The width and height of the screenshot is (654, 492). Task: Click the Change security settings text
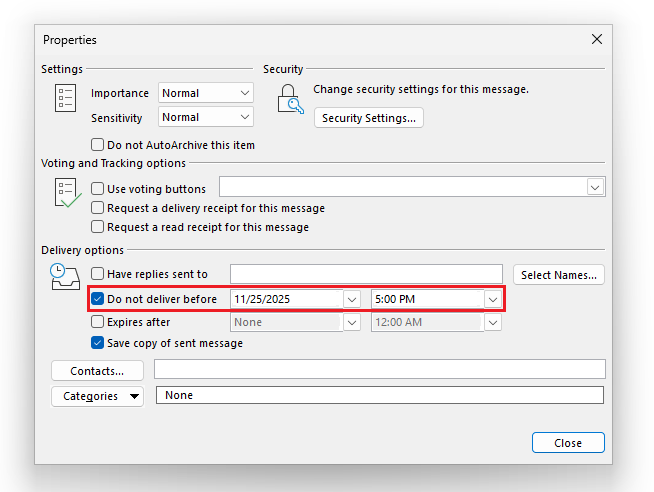(x=421, y=89)
